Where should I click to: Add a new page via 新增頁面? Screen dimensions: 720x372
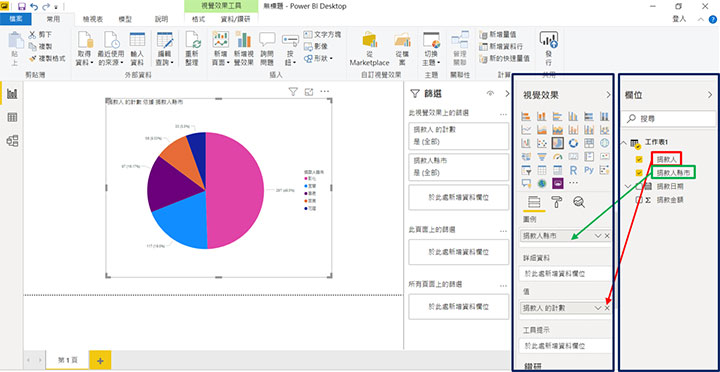point(220,49)
